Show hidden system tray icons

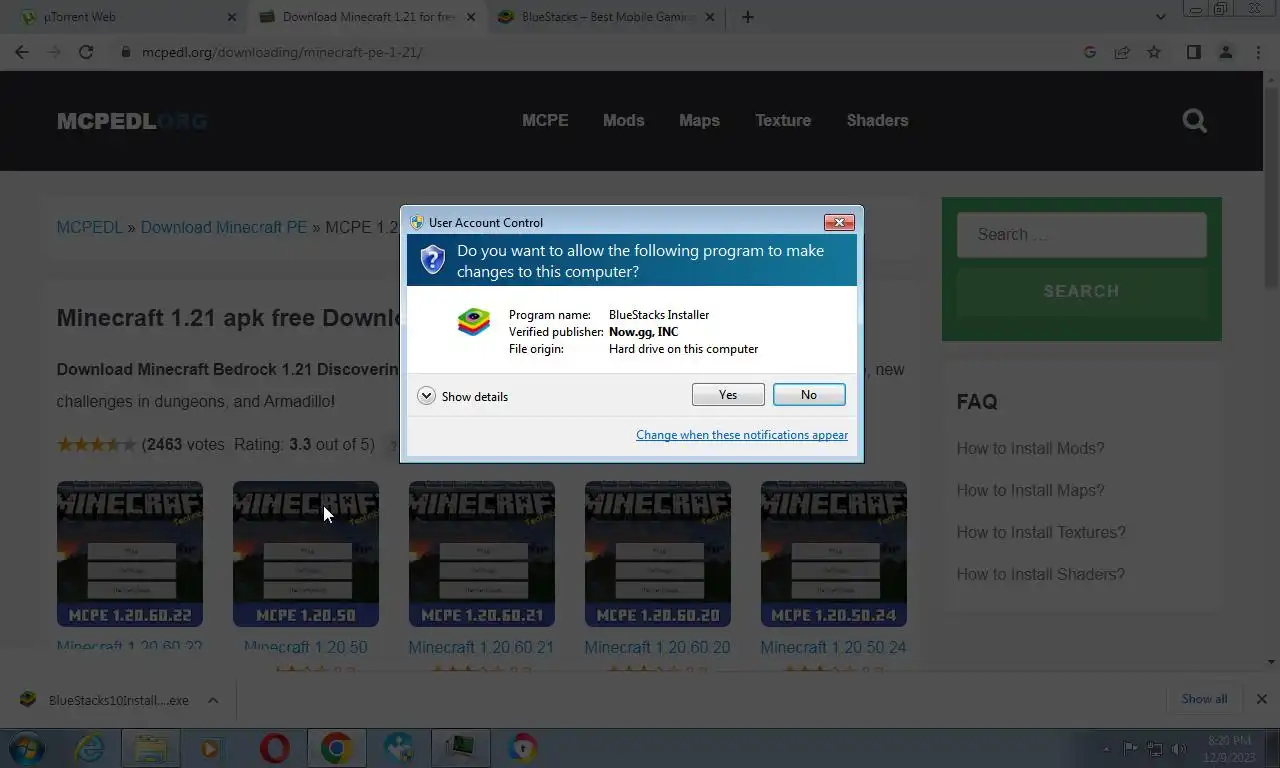[1106, 749]
